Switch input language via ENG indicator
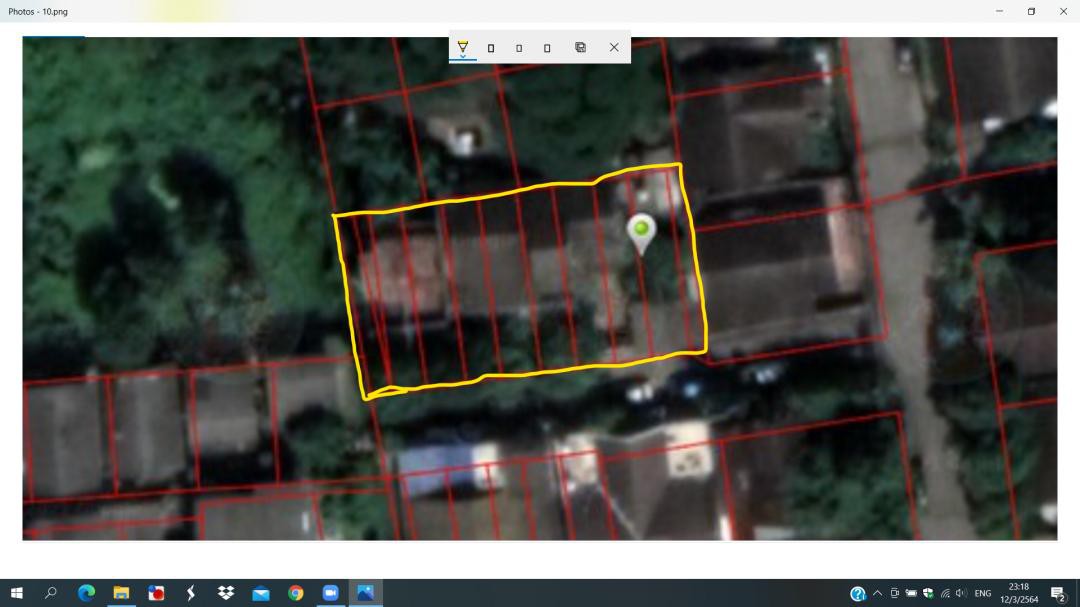 (983, 593)
